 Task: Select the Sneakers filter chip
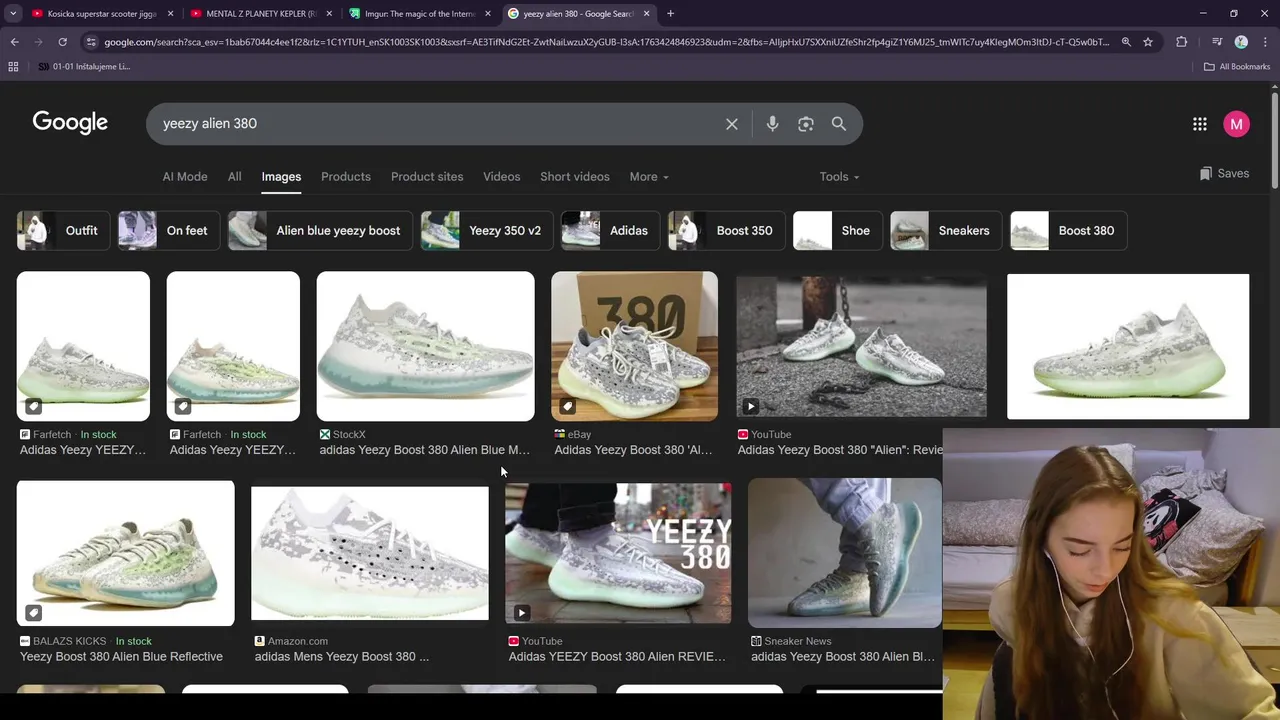945,230
